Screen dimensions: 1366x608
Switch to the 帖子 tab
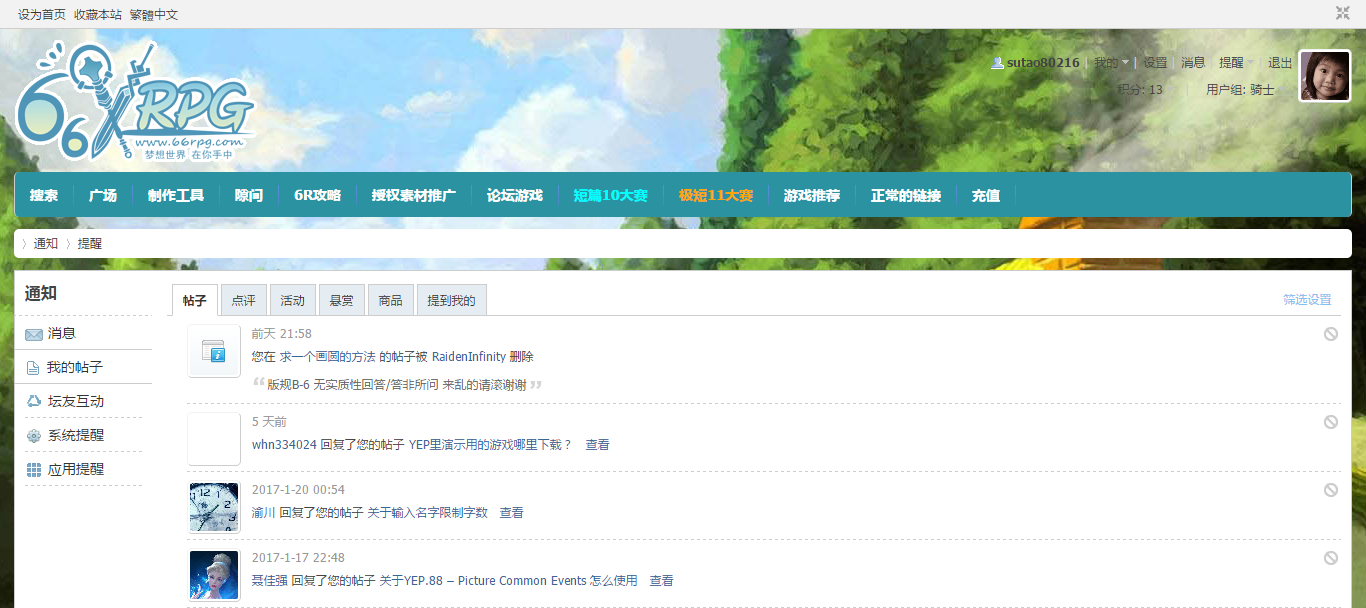point(195,300)
